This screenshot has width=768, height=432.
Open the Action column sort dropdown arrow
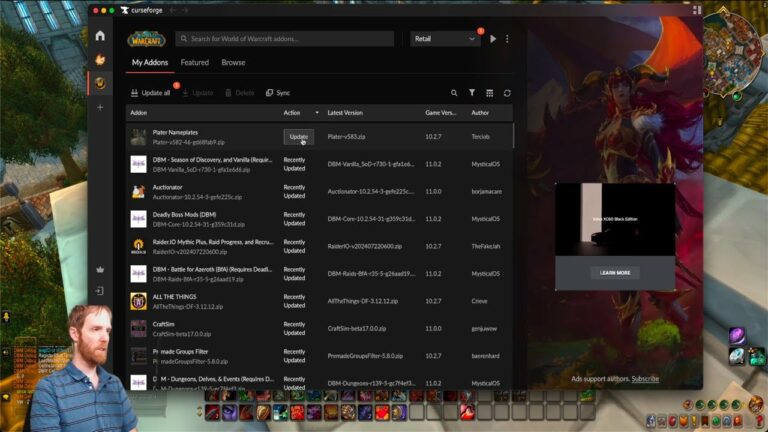(317, 113)
